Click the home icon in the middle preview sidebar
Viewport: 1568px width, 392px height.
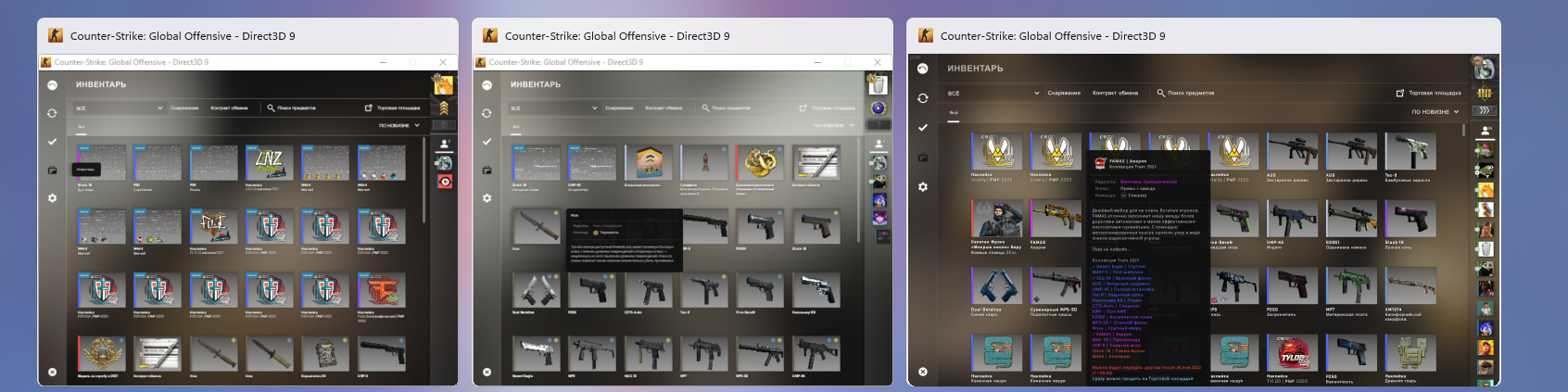coord(487,85)
